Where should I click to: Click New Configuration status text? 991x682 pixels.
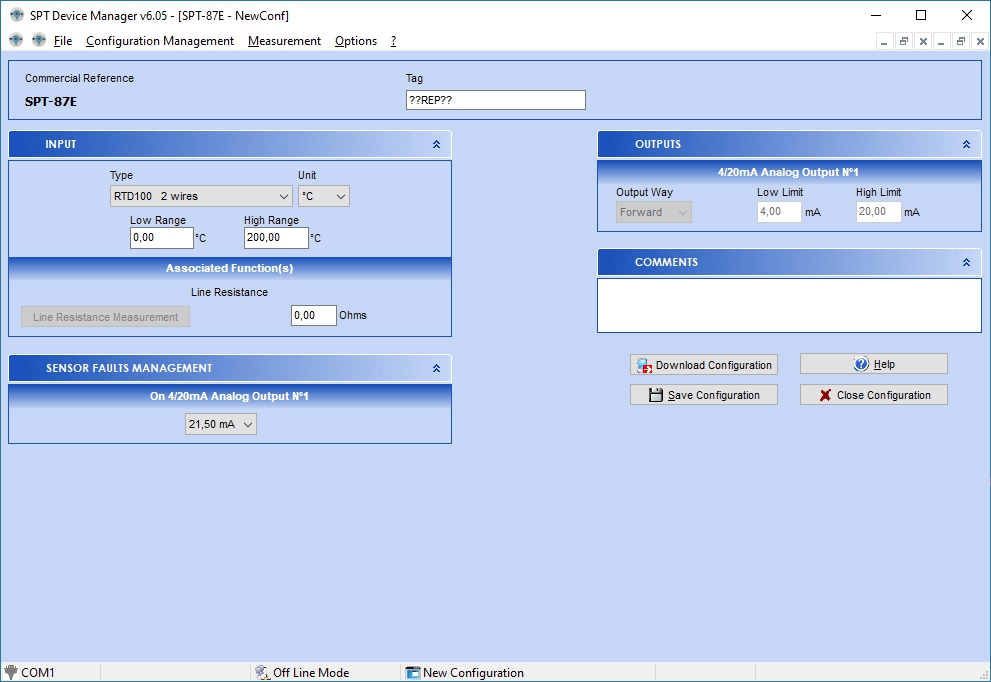(x=473, y=673)
